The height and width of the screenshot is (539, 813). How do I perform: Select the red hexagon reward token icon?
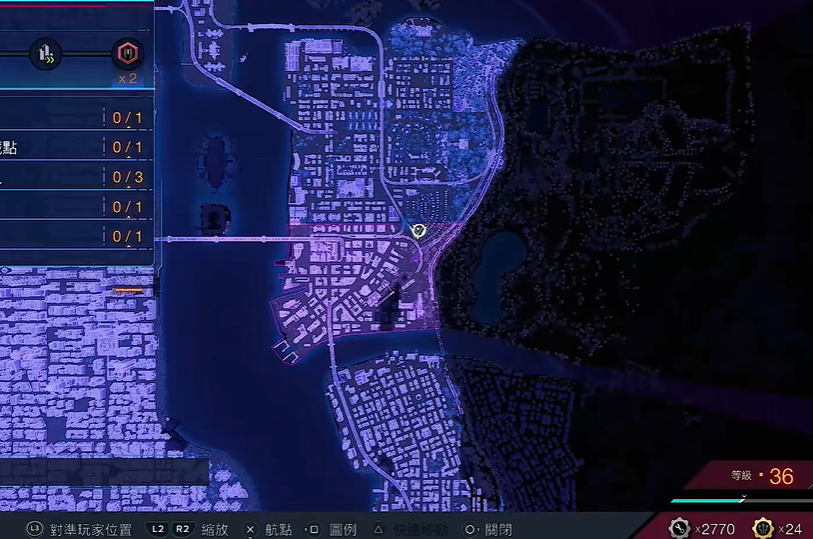tap(128, 53)
